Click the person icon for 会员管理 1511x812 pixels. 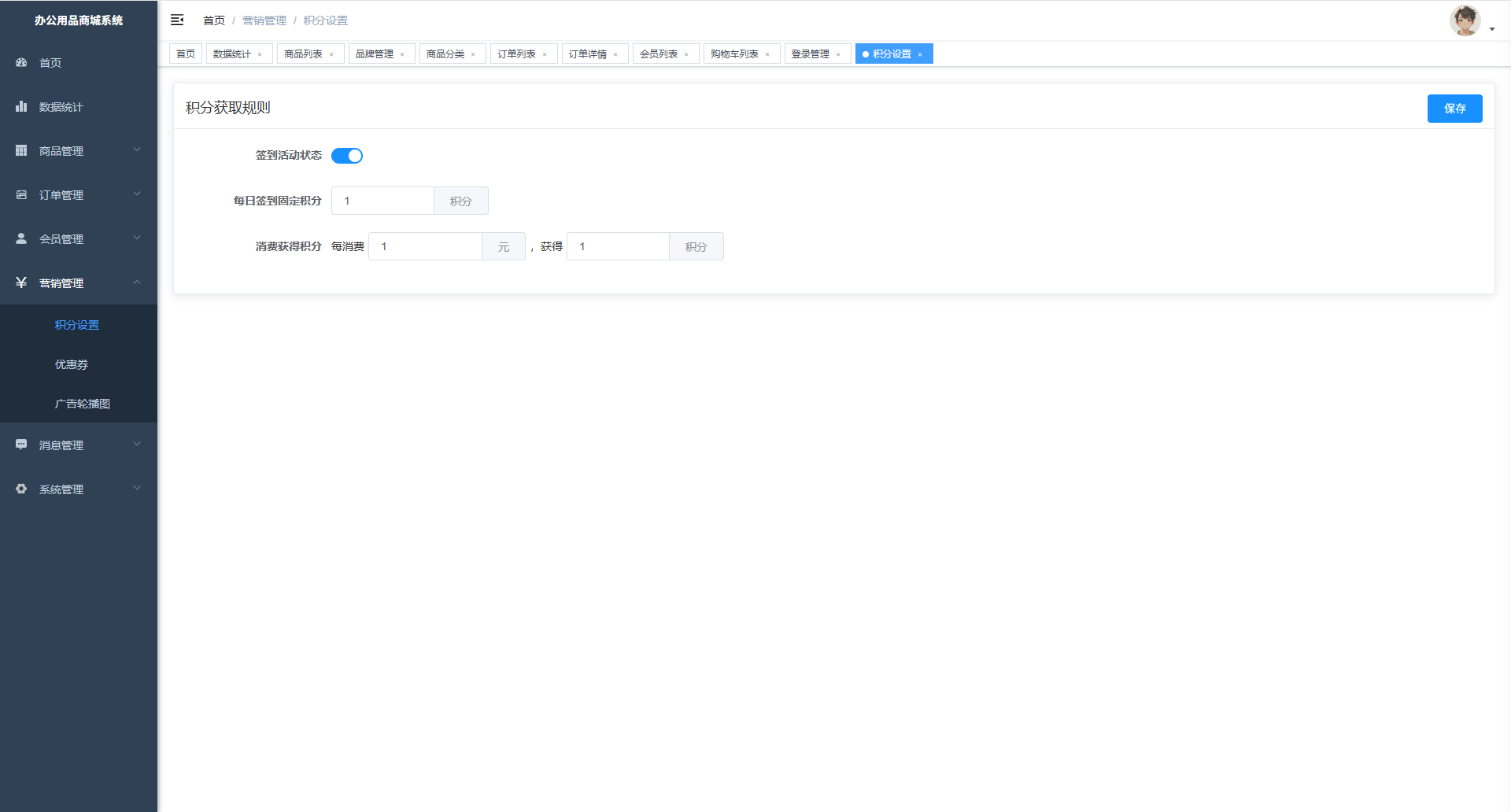[x=21, y=238]
